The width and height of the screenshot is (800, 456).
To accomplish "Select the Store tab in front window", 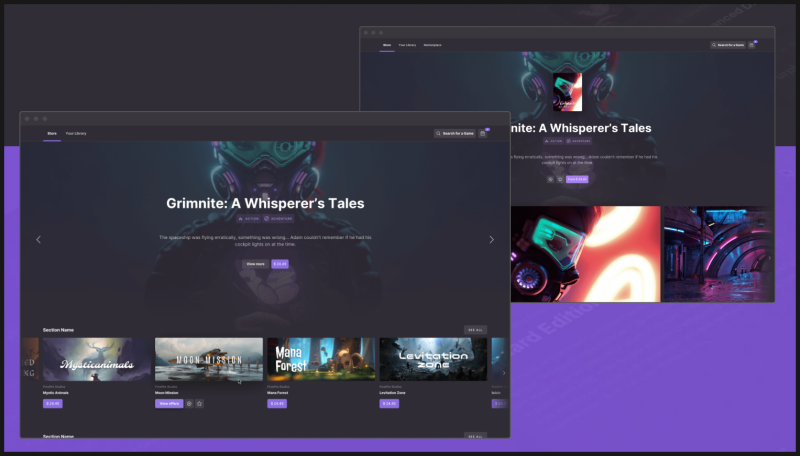I will (x=52, y=134).
